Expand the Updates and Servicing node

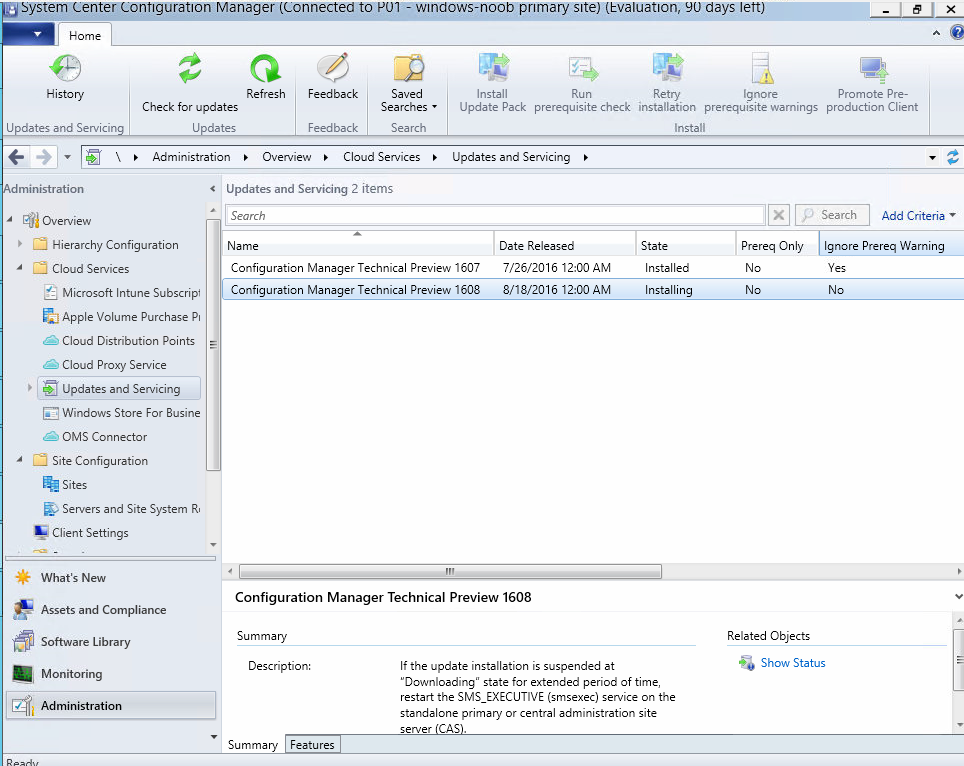30,388
